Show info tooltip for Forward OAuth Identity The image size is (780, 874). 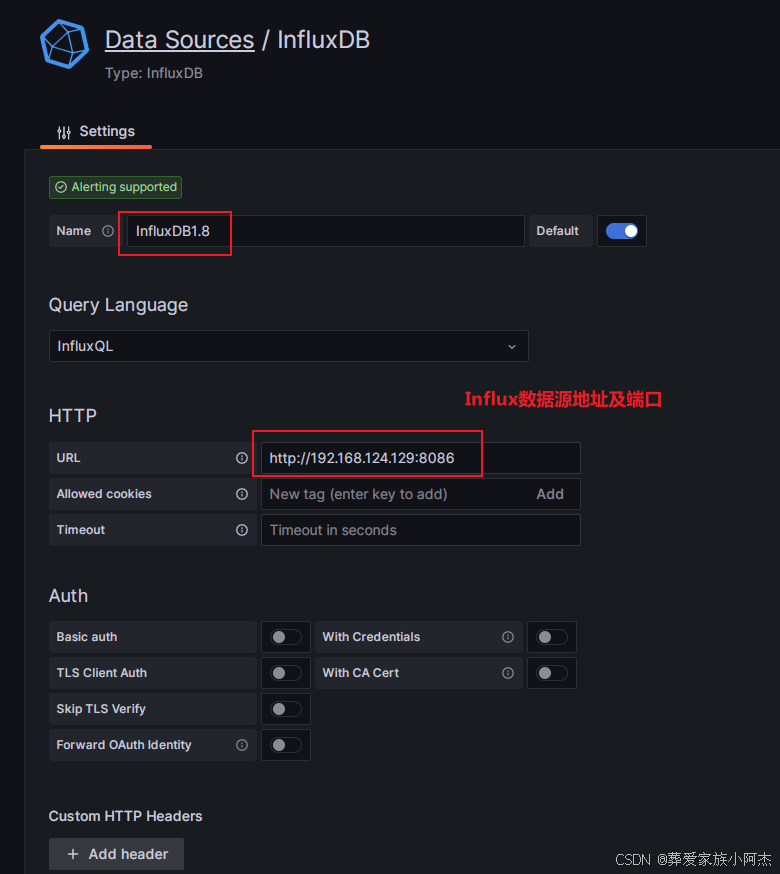[x=241, y=745]
